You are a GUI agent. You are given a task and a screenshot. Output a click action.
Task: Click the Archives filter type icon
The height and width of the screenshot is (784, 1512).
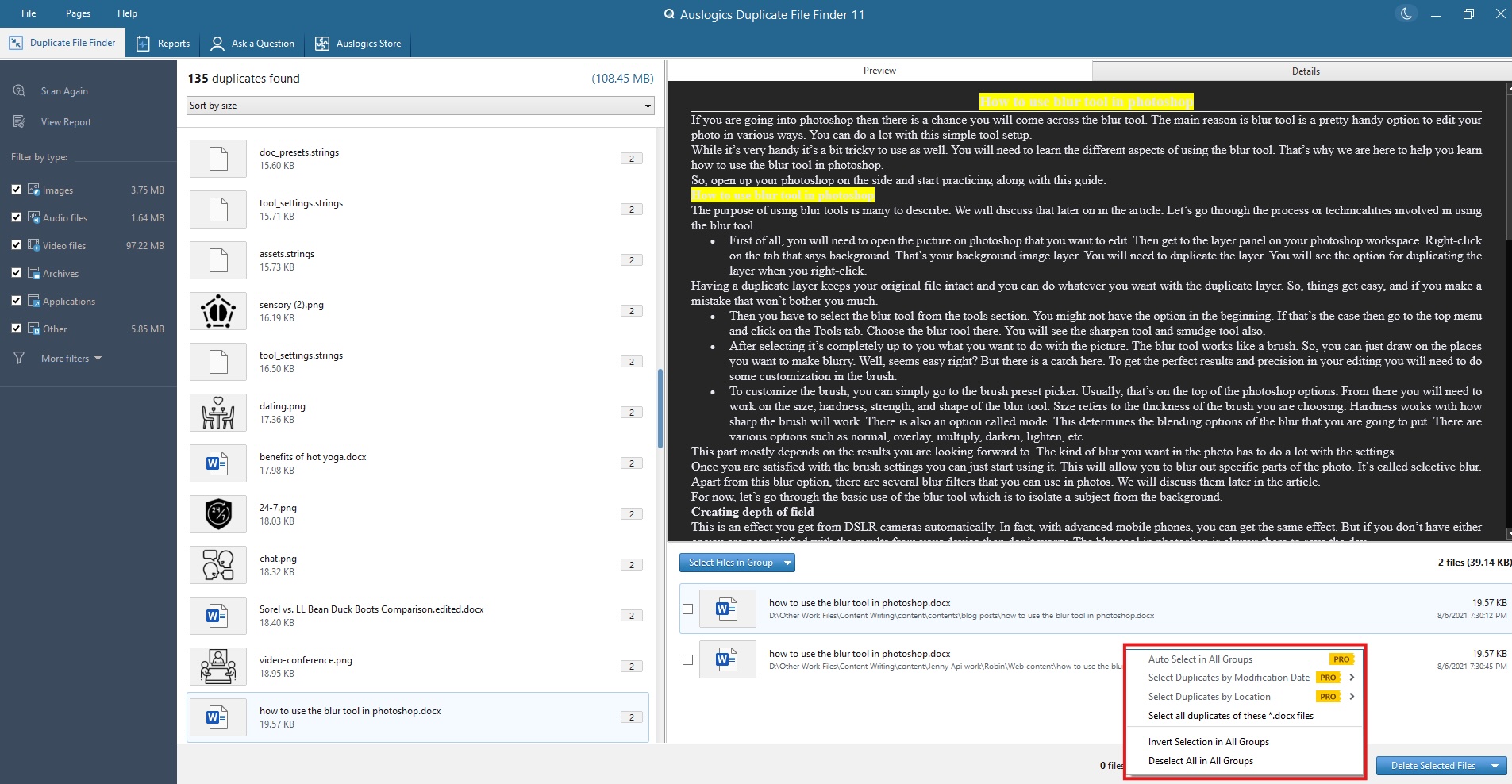(33, 273)
